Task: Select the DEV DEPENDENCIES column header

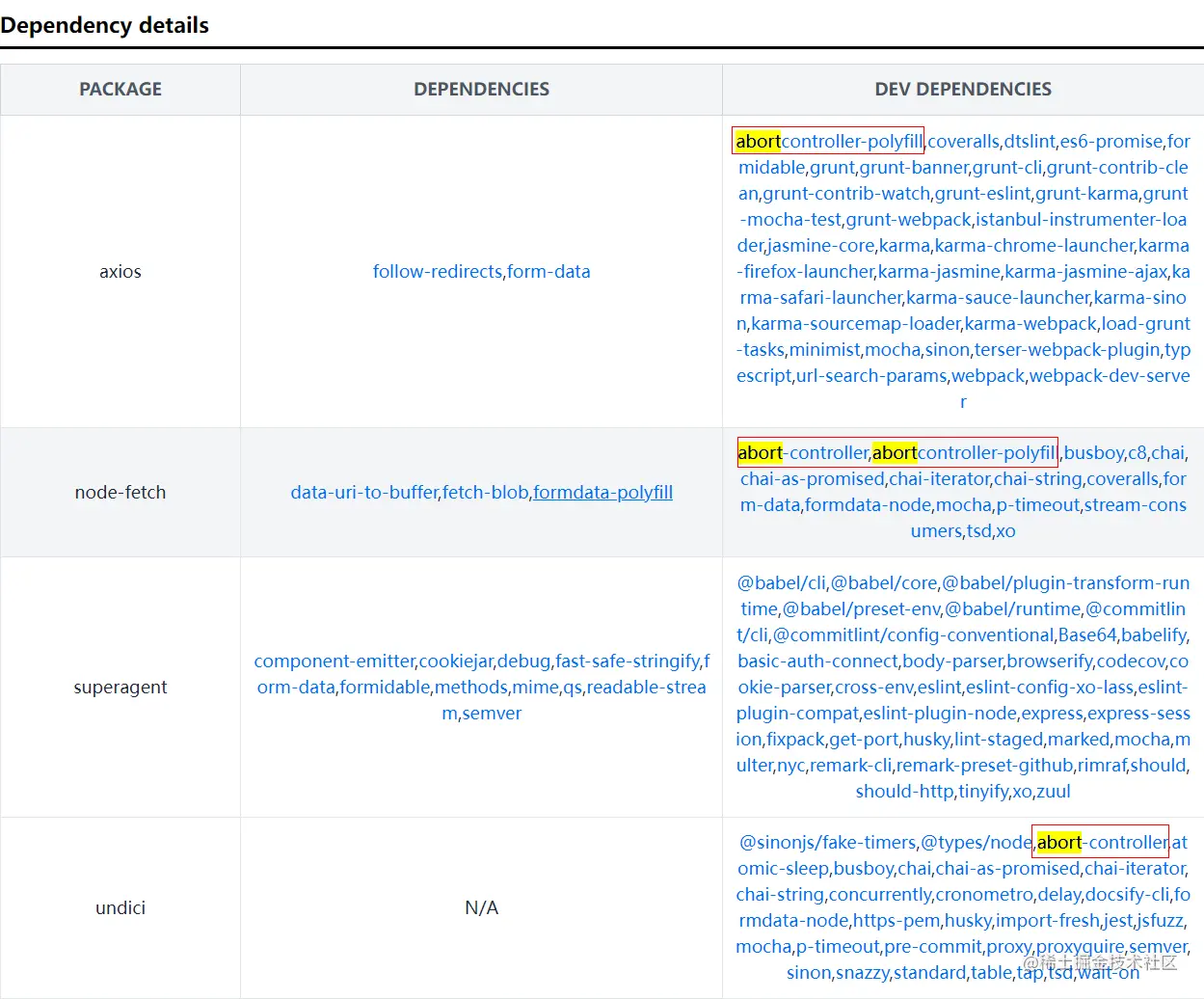Action: pyautogui.click(x=963, y=89)
